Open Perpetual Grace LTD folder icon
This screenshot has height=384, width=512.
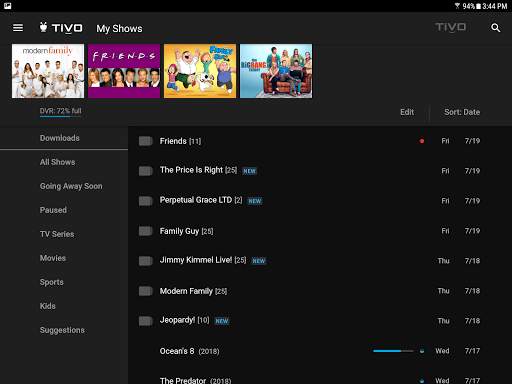pos(146,201)
